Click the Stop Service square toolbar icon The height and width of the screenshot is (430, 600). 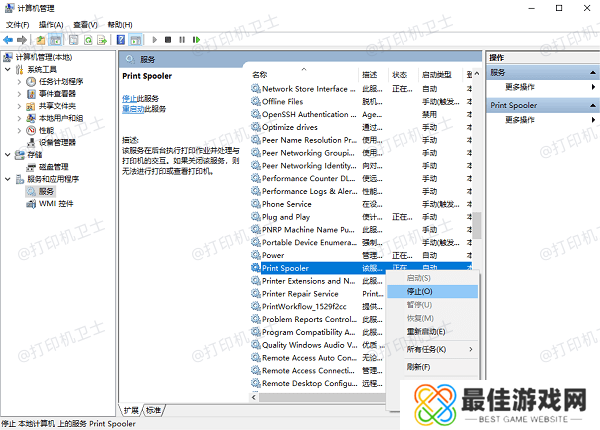[168, 40]
